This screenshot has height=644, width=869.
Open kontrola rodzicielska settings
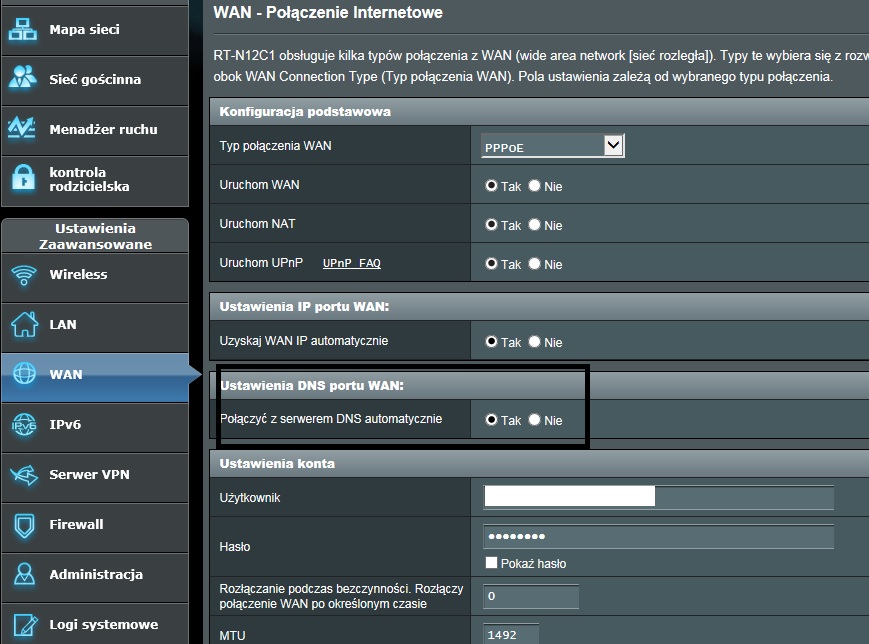tap(95, 181)
